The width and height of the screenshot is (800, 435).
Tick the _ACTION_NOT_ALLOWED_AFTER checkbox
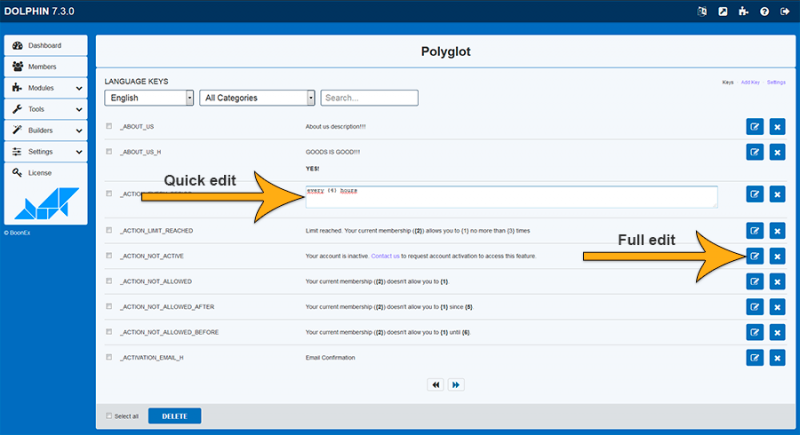pos(109,306)
